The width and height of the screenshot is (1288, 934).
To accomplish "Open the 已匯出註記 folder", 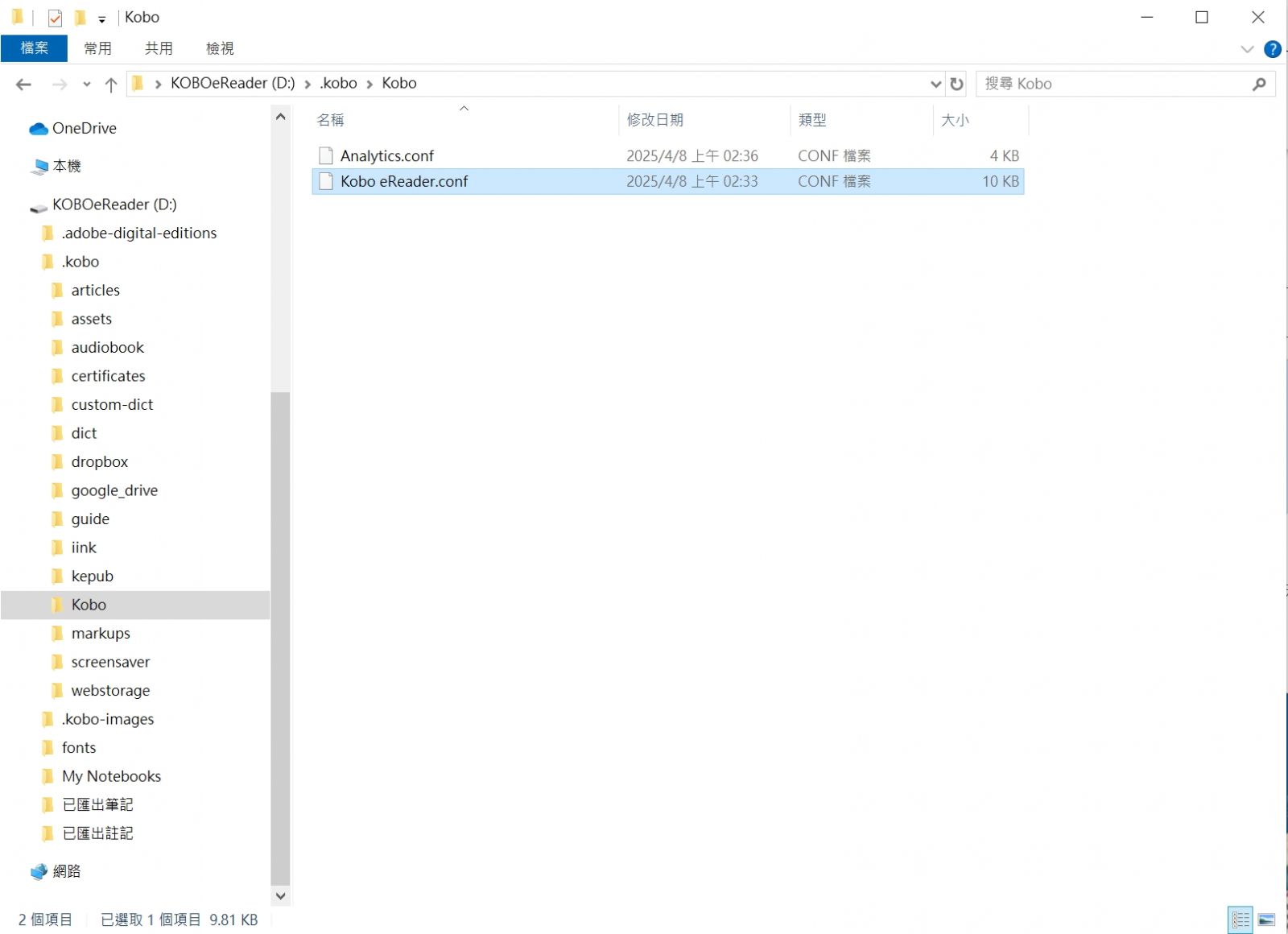I will point(97,833).
